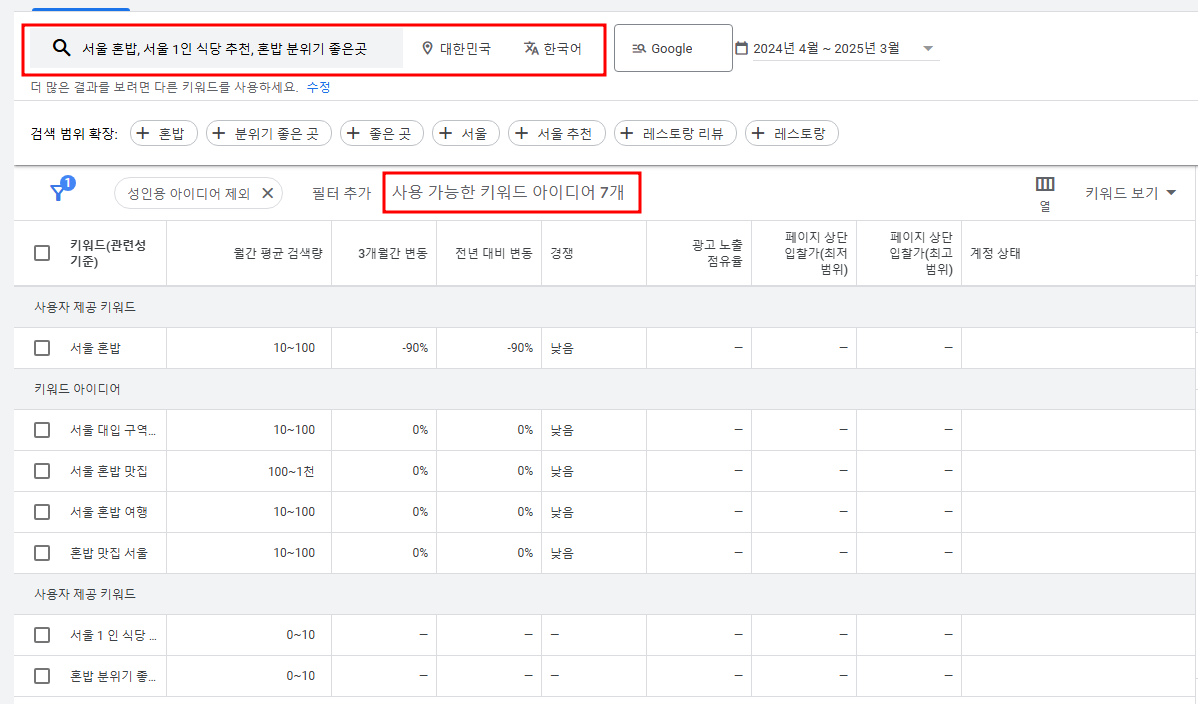Click the keyword 혼밥 맛집 서울

pyautogui.click(x=109, y=553)
